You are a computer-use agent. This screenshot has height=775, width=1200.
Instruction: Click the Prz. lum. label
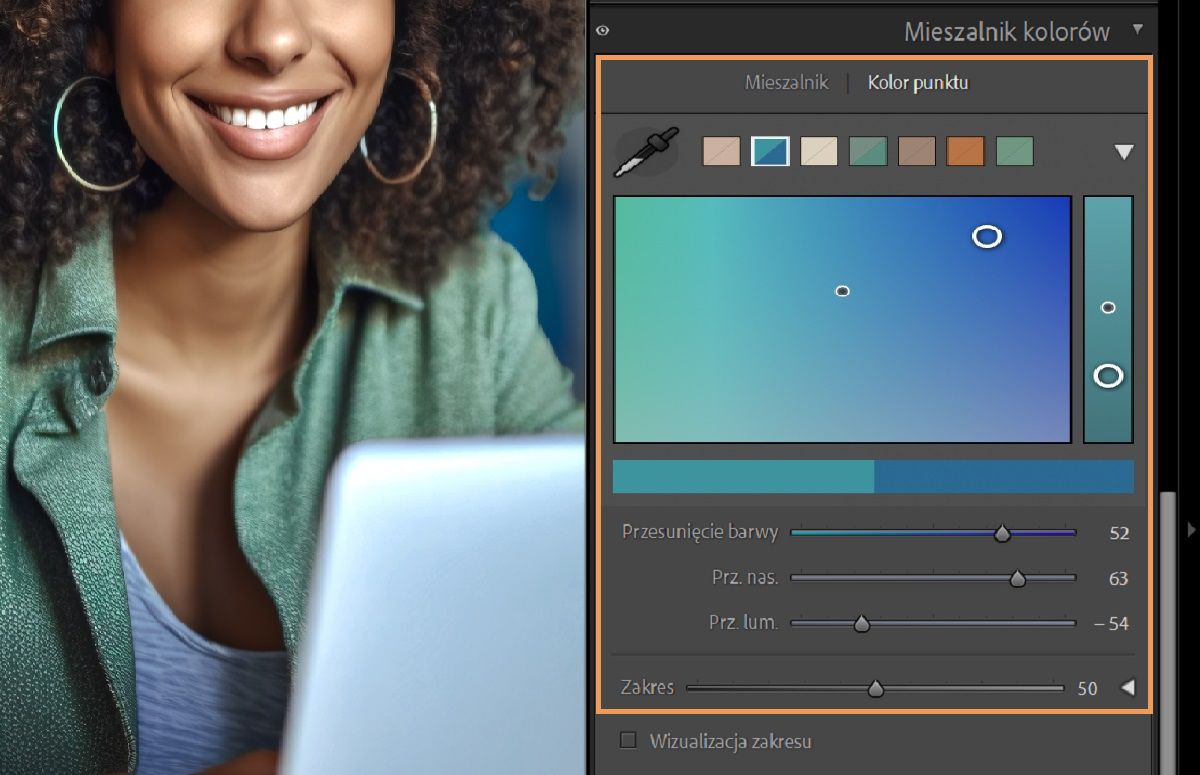pyautogui.click(x=743, y=622)
